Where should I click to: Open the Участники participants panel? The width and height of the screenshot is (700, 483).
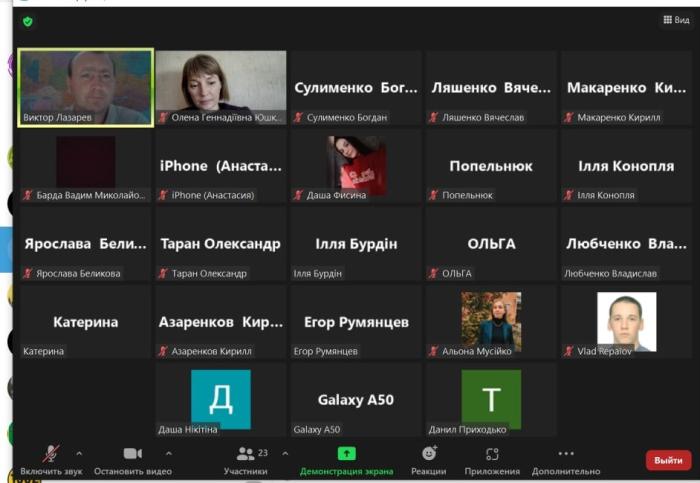tap(245, 458)
